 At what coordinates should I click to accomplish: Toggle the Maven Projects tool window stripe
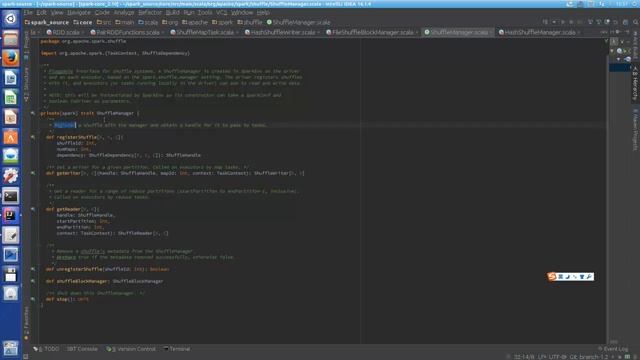(636, 130)
